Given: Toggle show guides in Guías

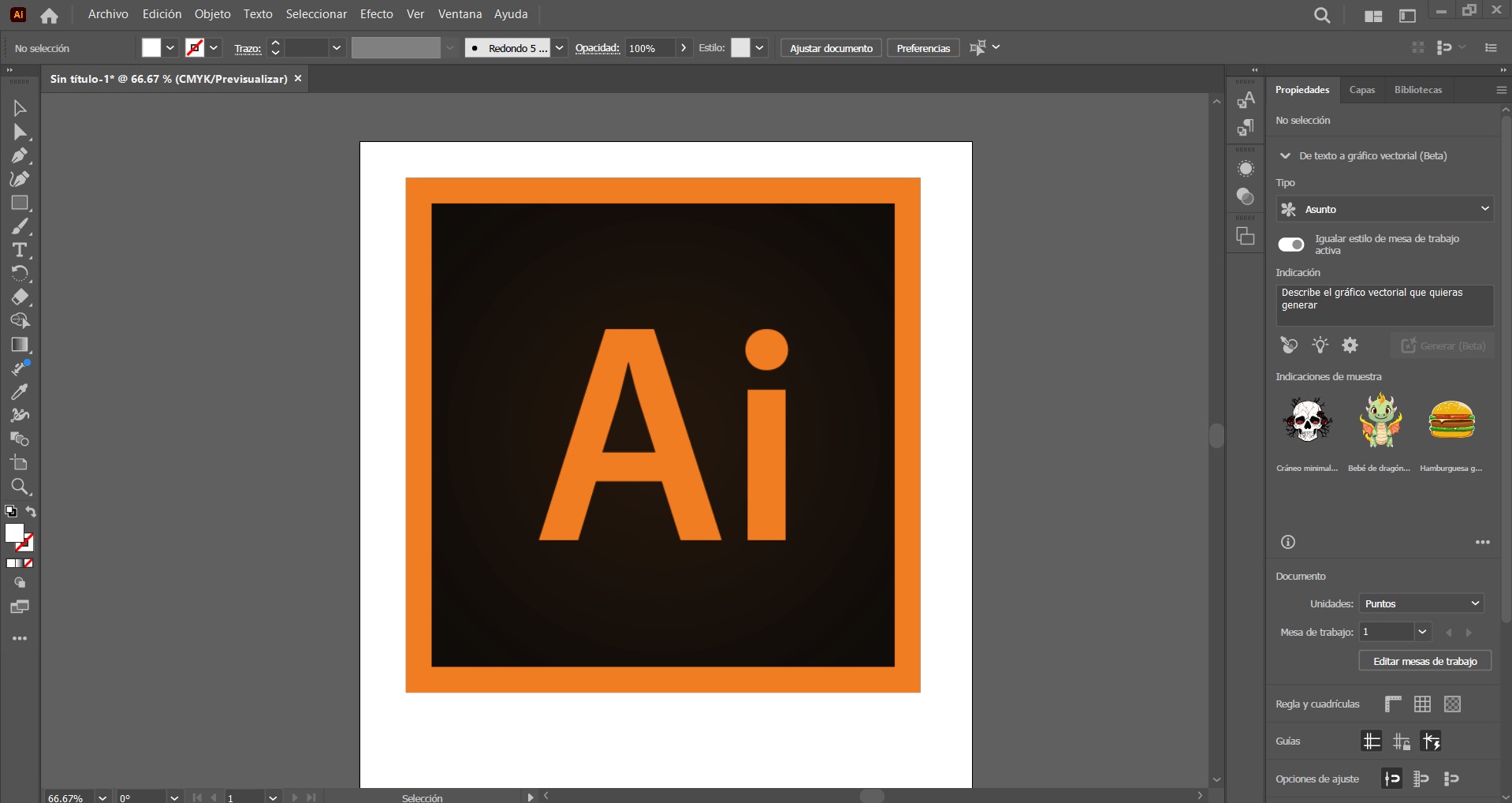Looking at the screenshot, I should point(1372,741).
